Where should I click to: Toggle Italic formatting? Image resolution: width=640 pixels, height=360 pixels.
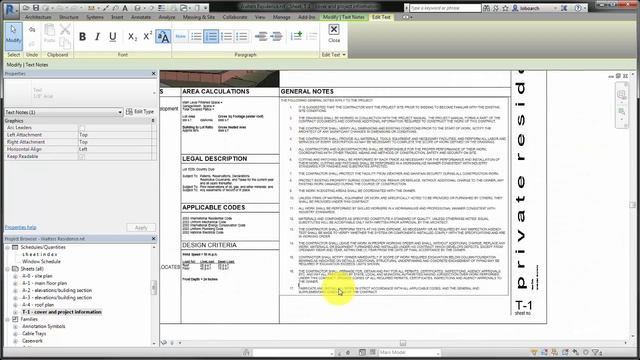point(97,36)
